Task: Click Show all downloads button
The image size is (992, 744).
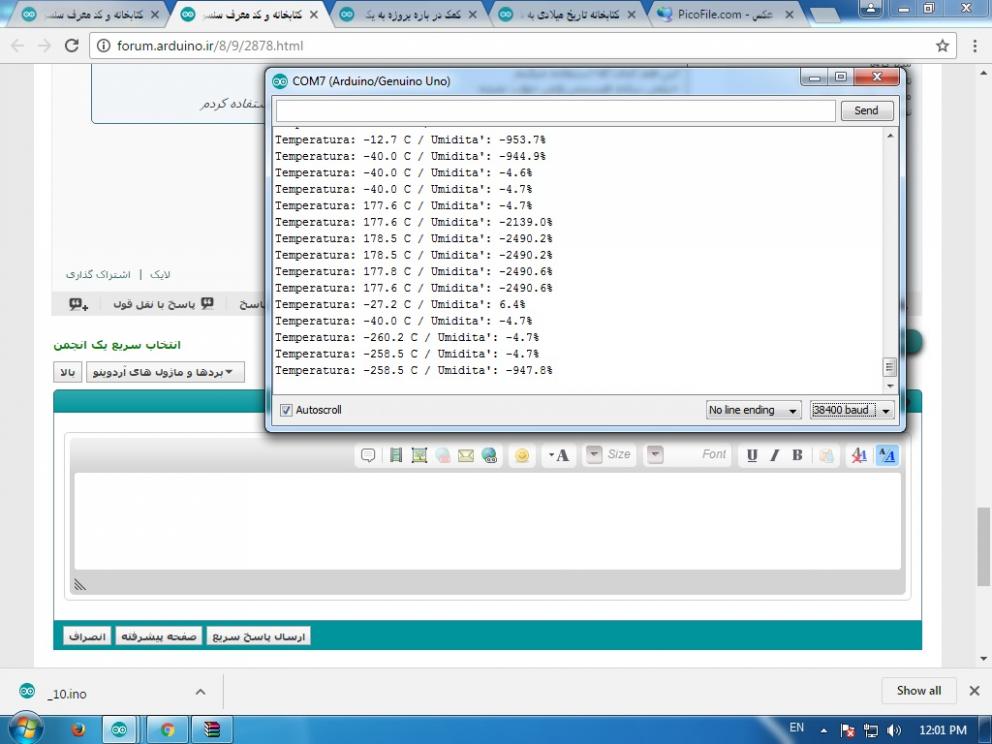Action: pyautogui.click(x=918, y=690)
